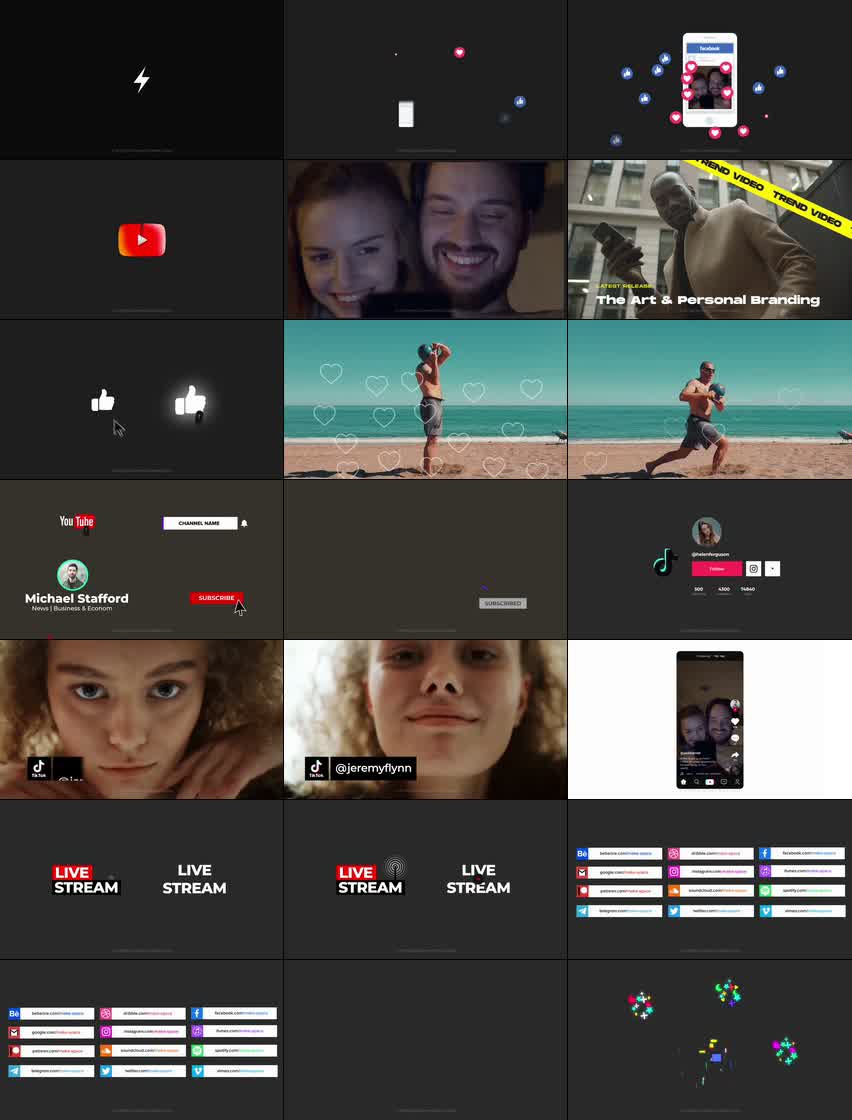Click the facebook.com link in the lower social links frame
The width and height of the screenshot is (852, 1120).
point(240,1014)
